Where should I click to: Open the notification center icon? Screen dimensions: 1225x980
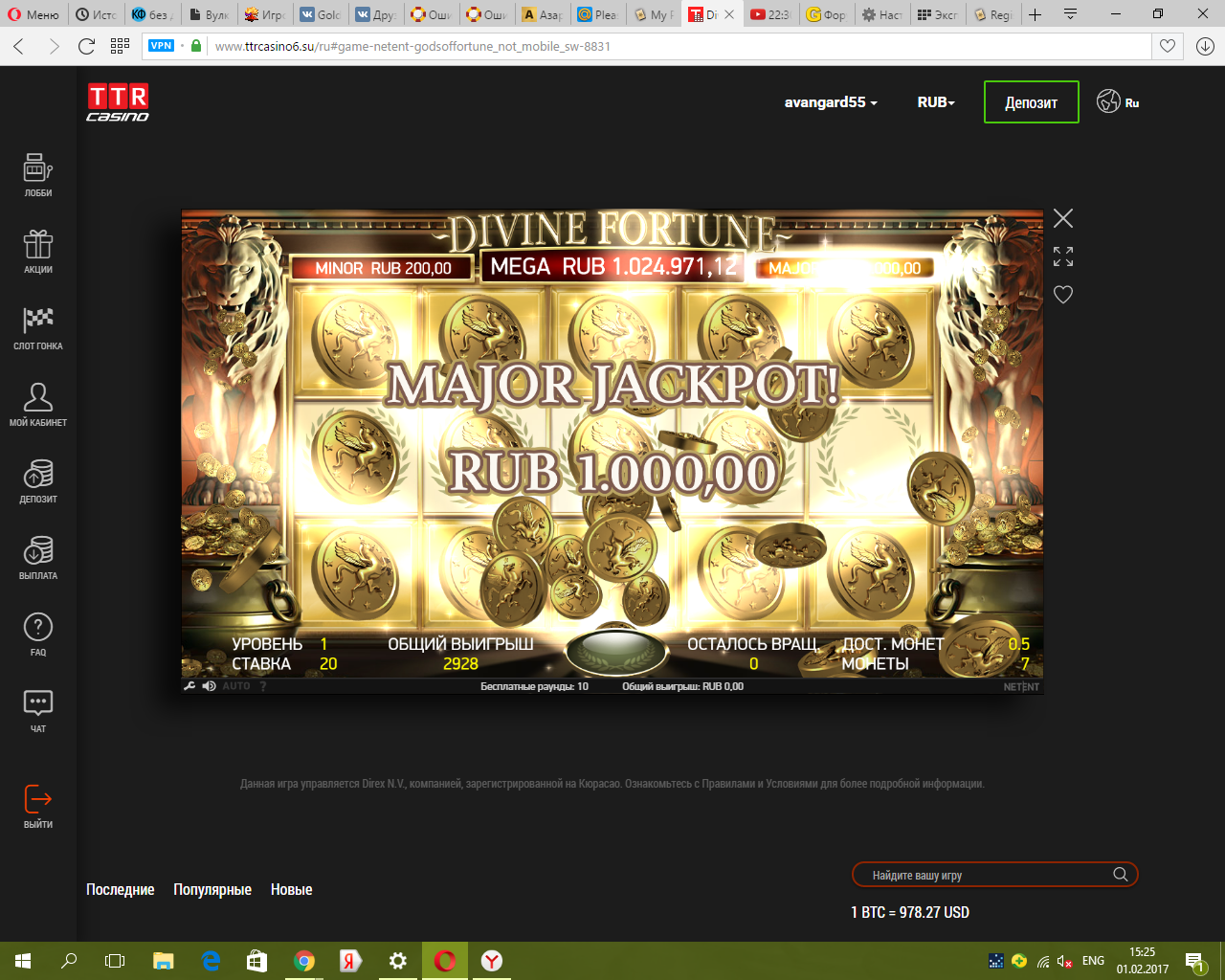(x=1194, y=961)
